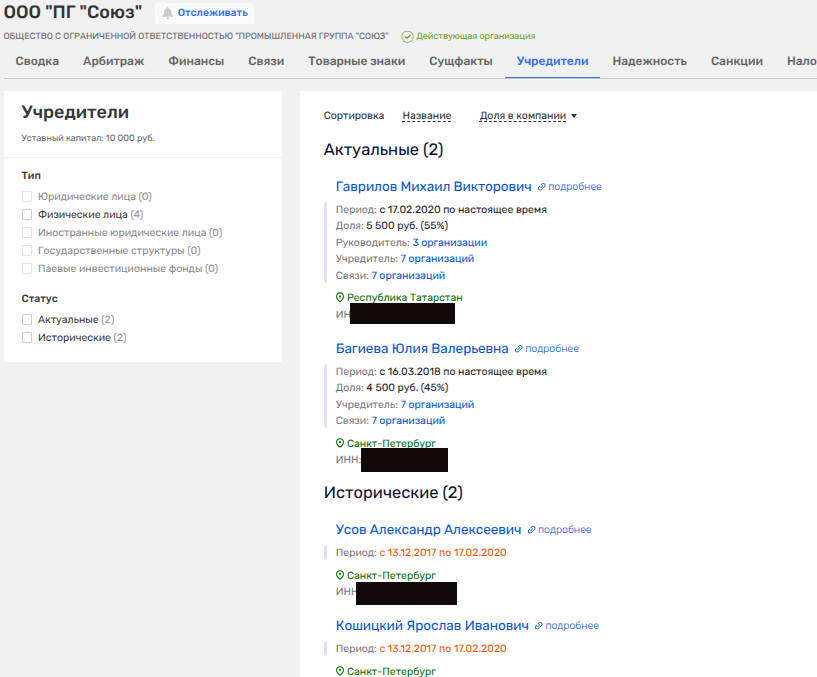Switch to the Финансы tab
The height and width of the screenshot is (677, 817).
coord(196,61)
